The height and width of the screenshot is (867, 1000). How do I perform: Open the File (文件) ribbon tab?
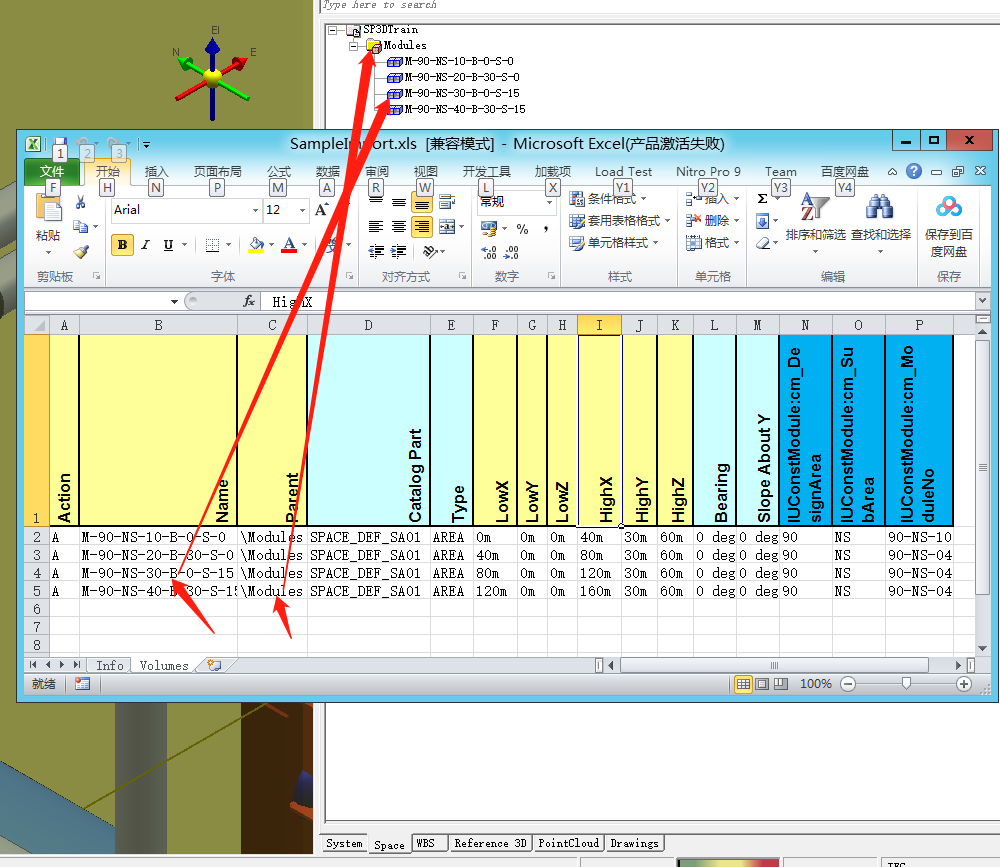pyautogui.click(x=52, y=172)
